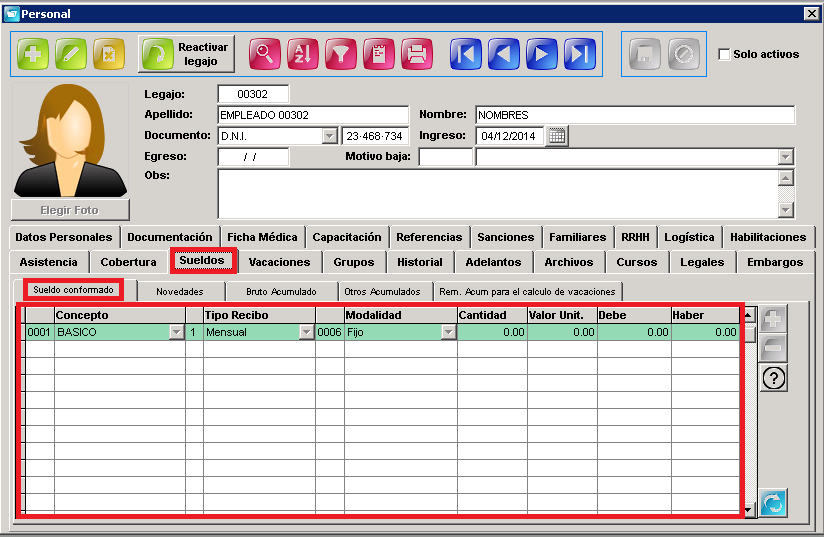Jump to last record with blue arrow

[580, 54]
